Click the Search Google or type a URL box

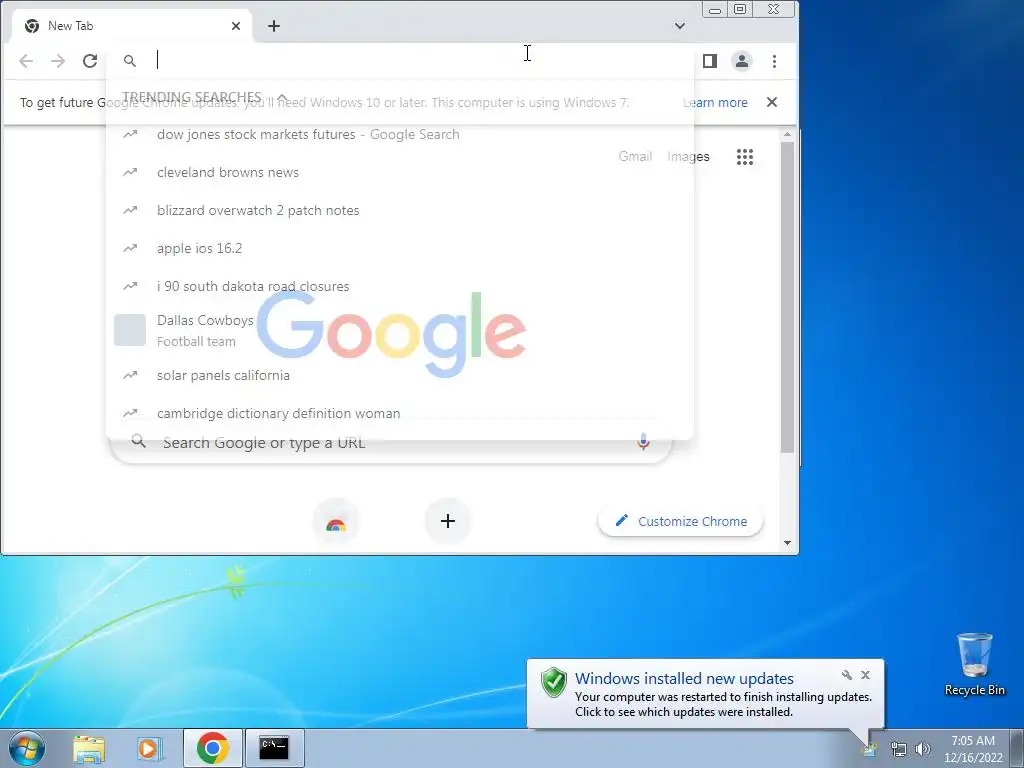click(391, 443)
